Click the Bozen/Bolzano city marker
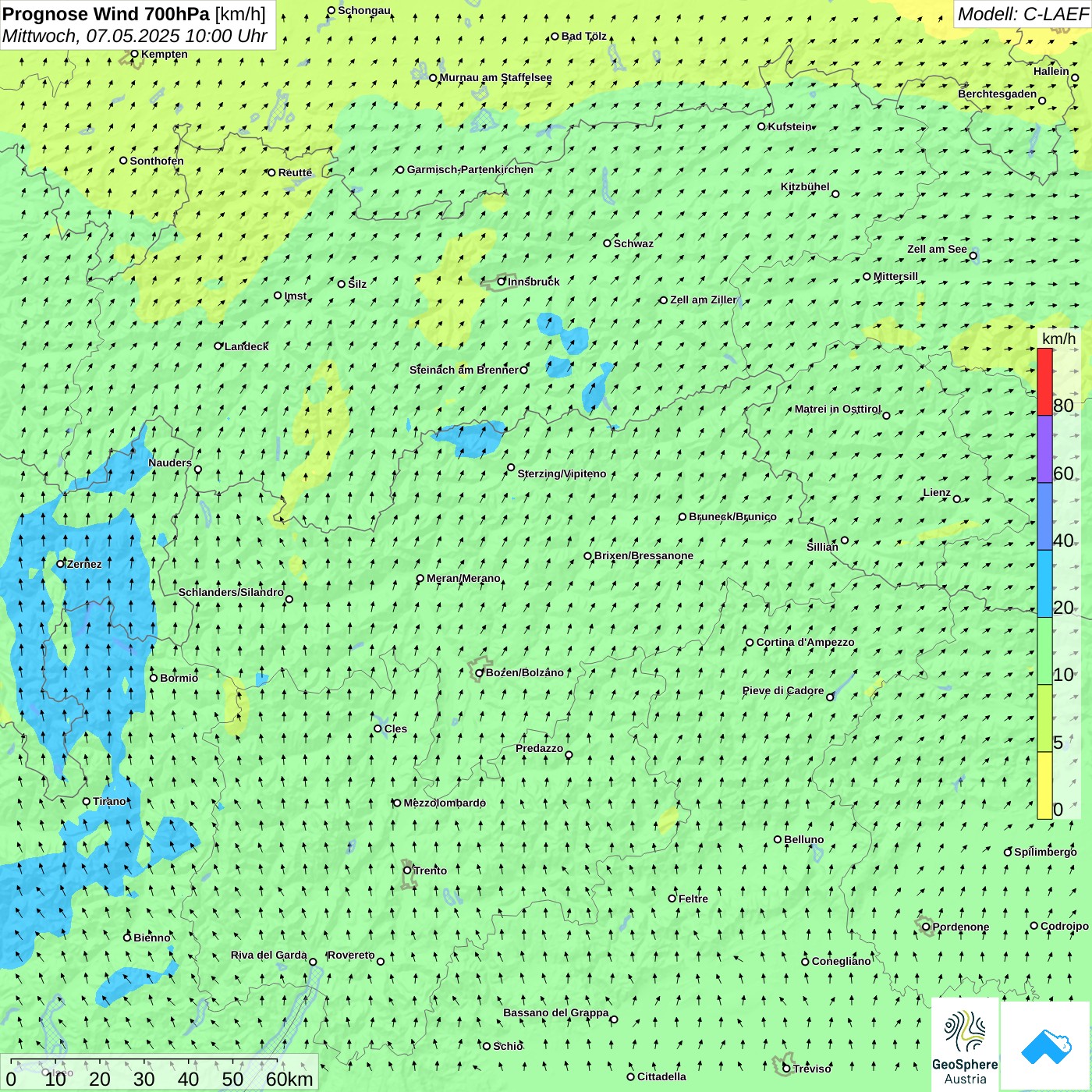 pyautogui.click(x=480, y=672)
